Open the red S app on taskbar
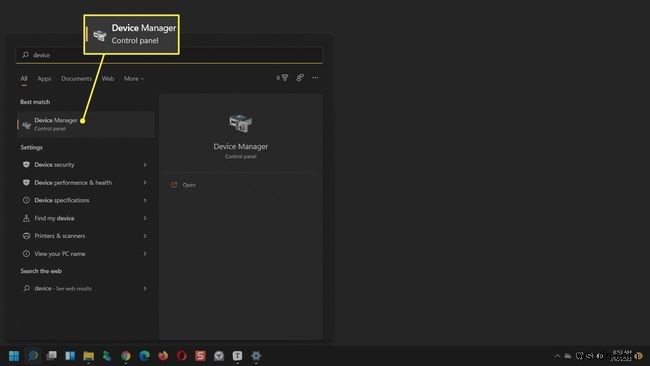 200,356
